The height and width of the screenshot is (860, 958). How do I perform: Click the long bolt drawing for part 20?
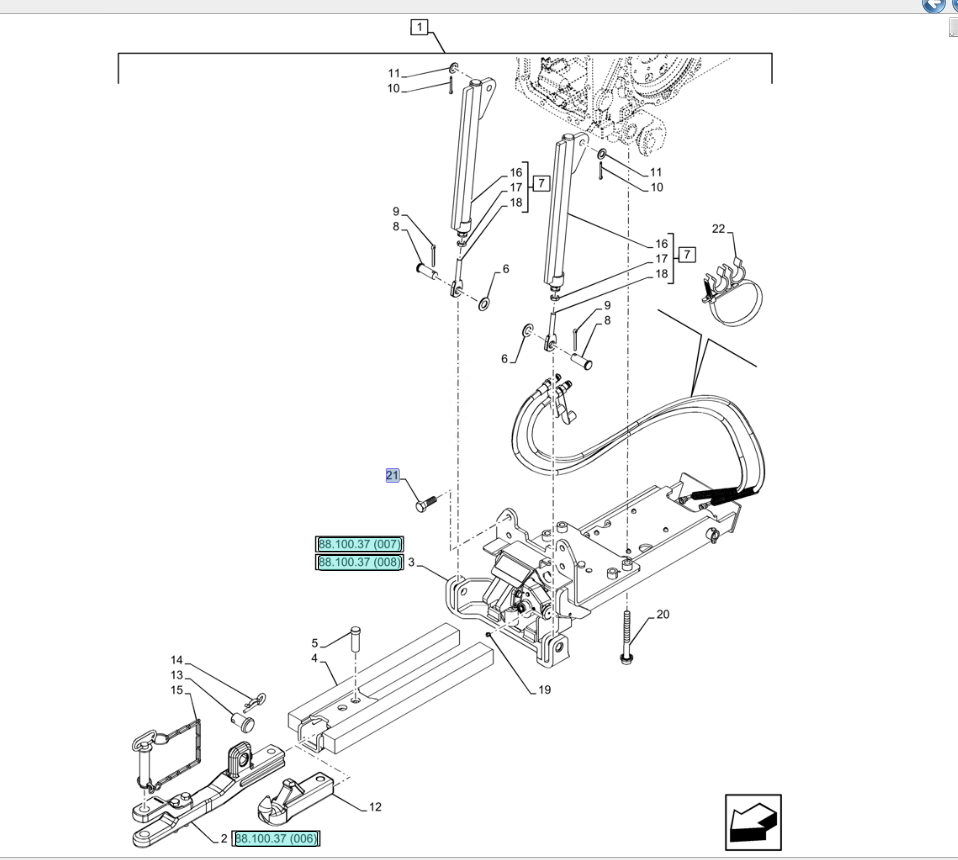pos(626,636)
